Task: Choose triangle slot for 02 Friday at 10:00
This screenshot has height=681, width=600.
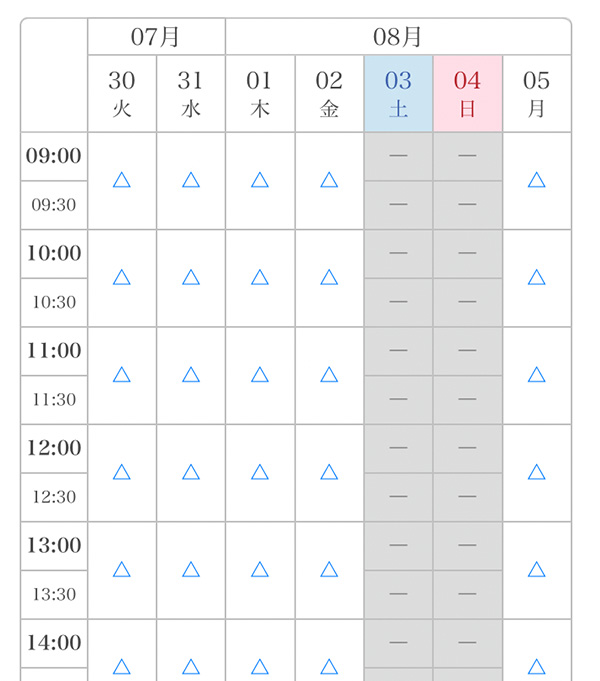Action: tap(329, 277)
